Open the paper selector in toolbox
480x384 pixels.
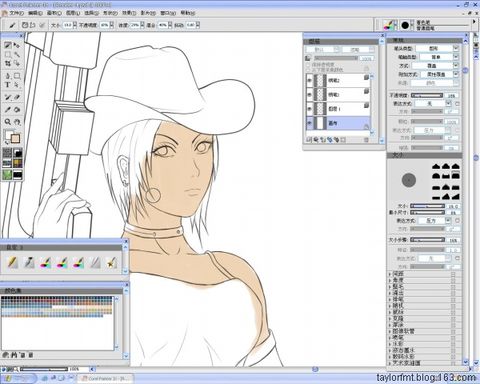pyautogui.click(x=7, y=153)
